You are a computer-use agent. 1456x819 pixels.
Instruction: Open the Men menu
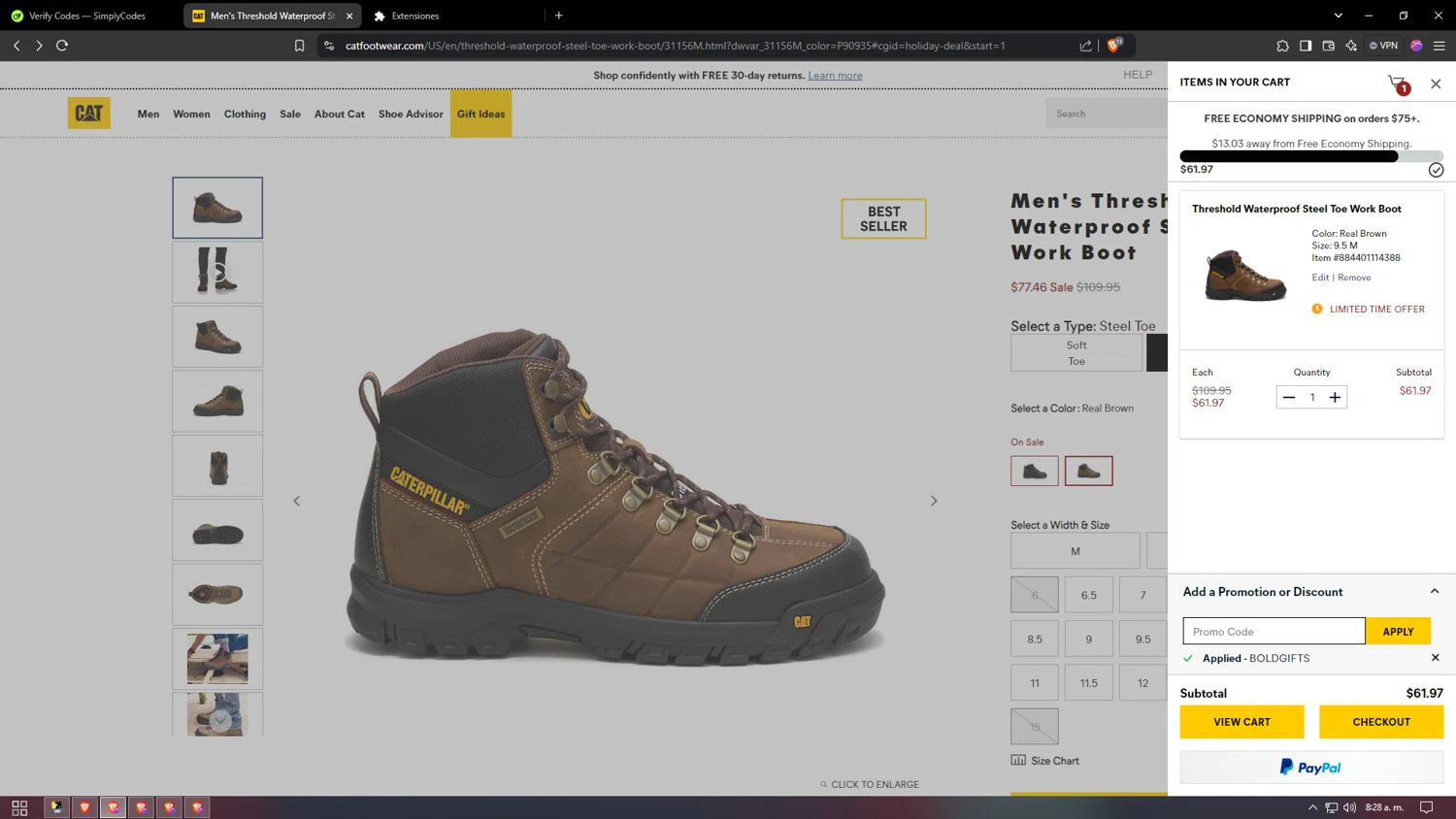149,114
